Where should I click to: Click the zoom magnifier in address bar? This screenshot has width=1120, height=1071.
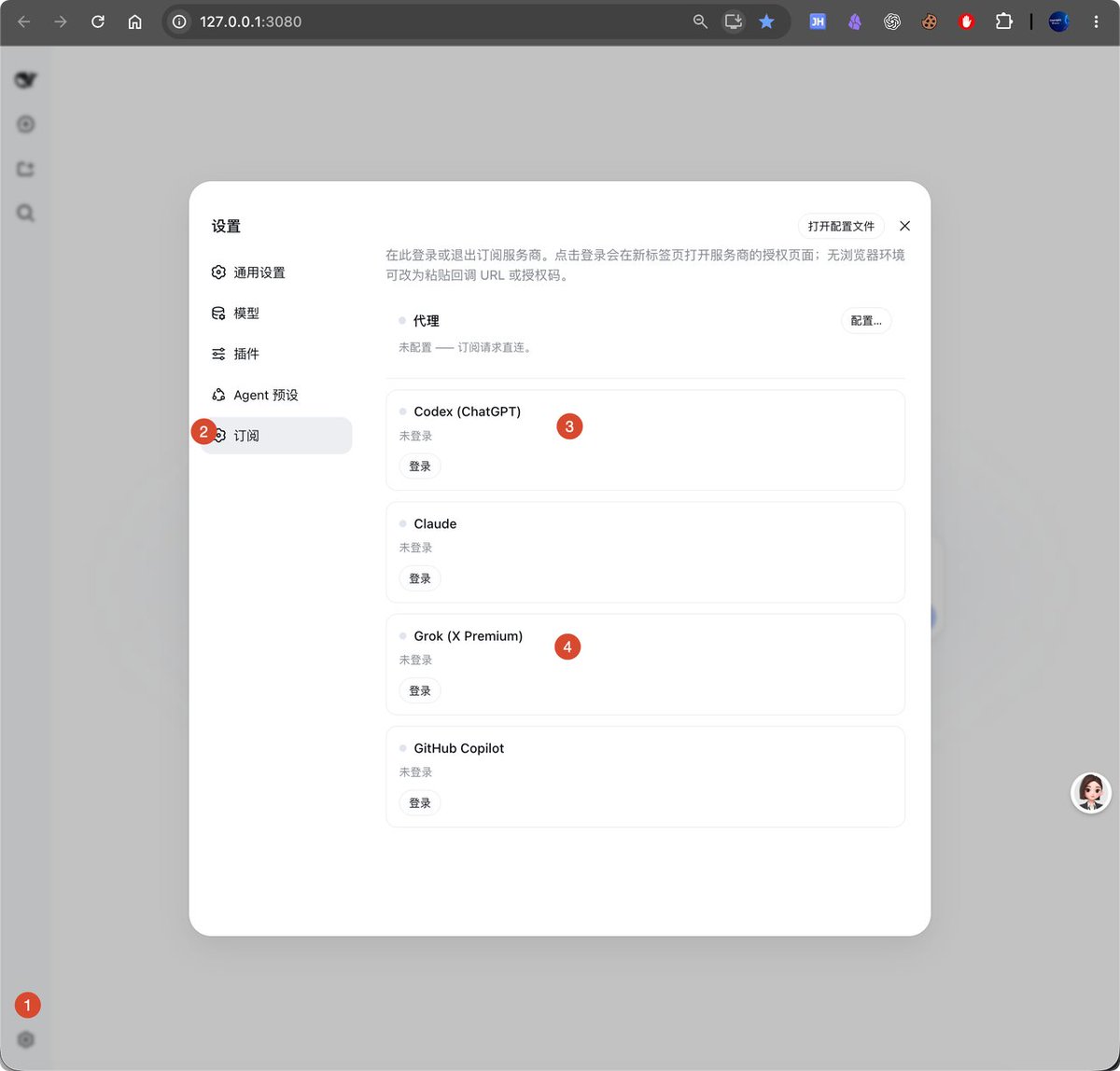tap(700, 21)
